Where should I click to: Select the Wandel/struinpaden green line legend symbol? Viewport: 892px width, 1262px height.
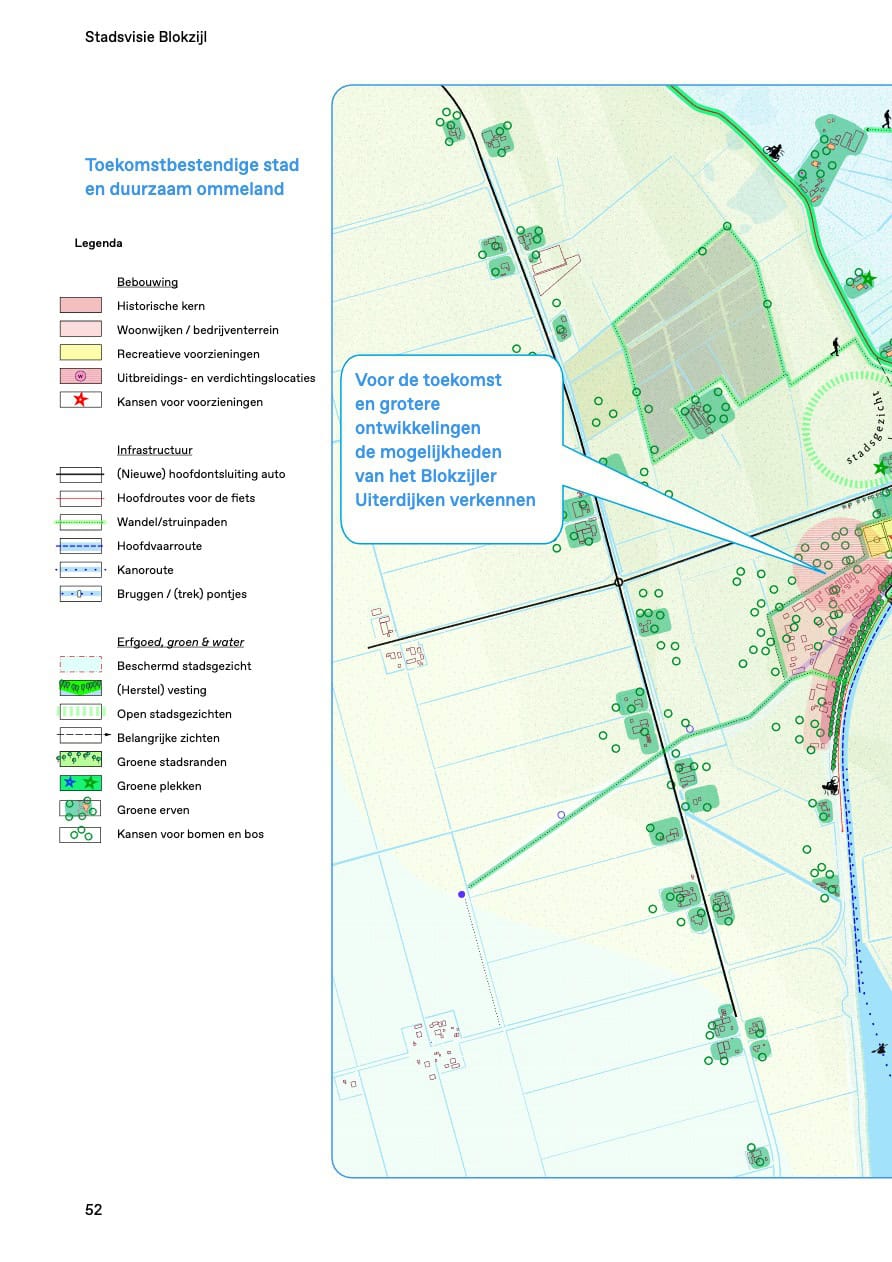pyautogui.click(x=81, y=521)
